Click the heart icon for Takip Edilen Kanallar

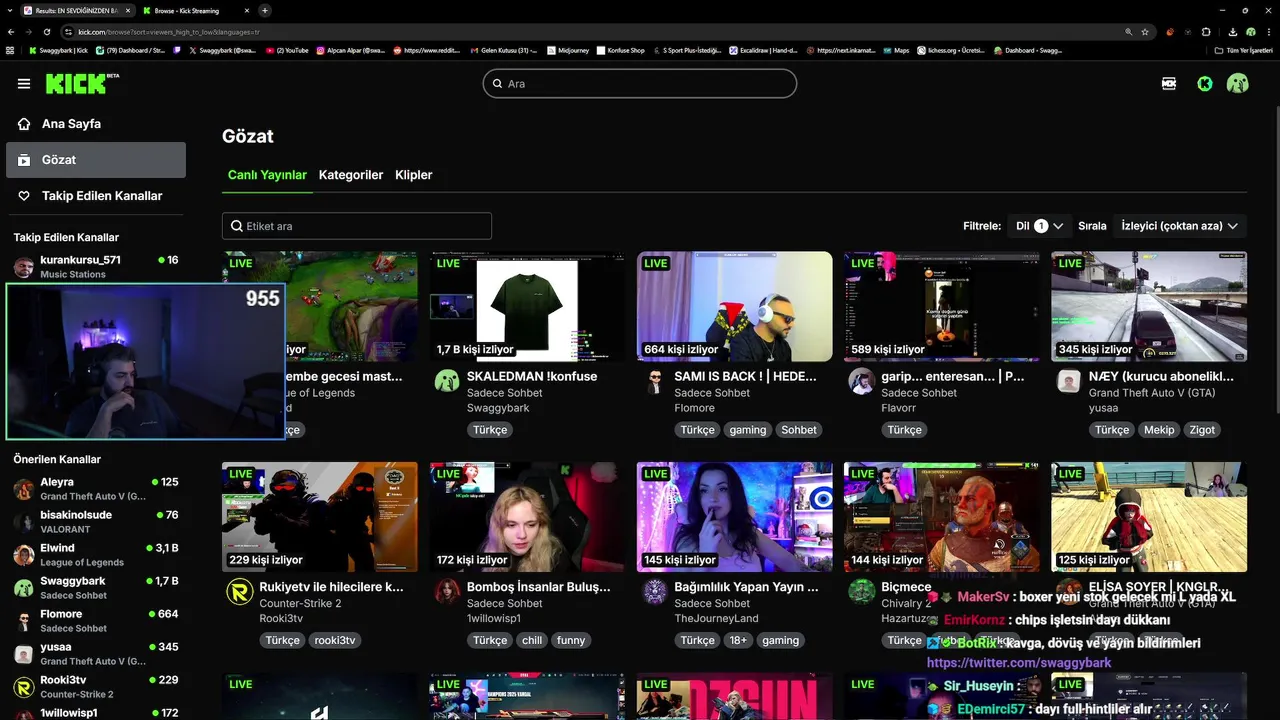tap(24, 196)
